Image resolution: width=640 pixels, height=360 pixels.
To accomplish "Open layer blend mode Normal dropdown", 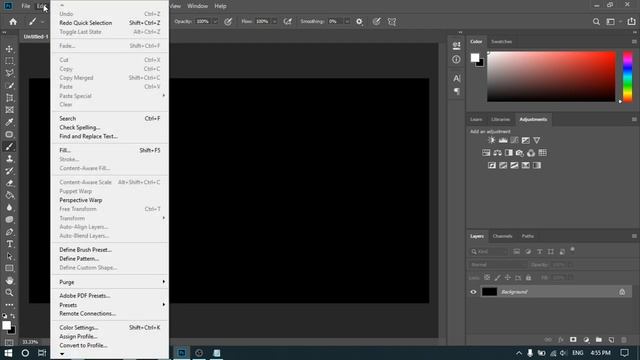I will 498,264.
